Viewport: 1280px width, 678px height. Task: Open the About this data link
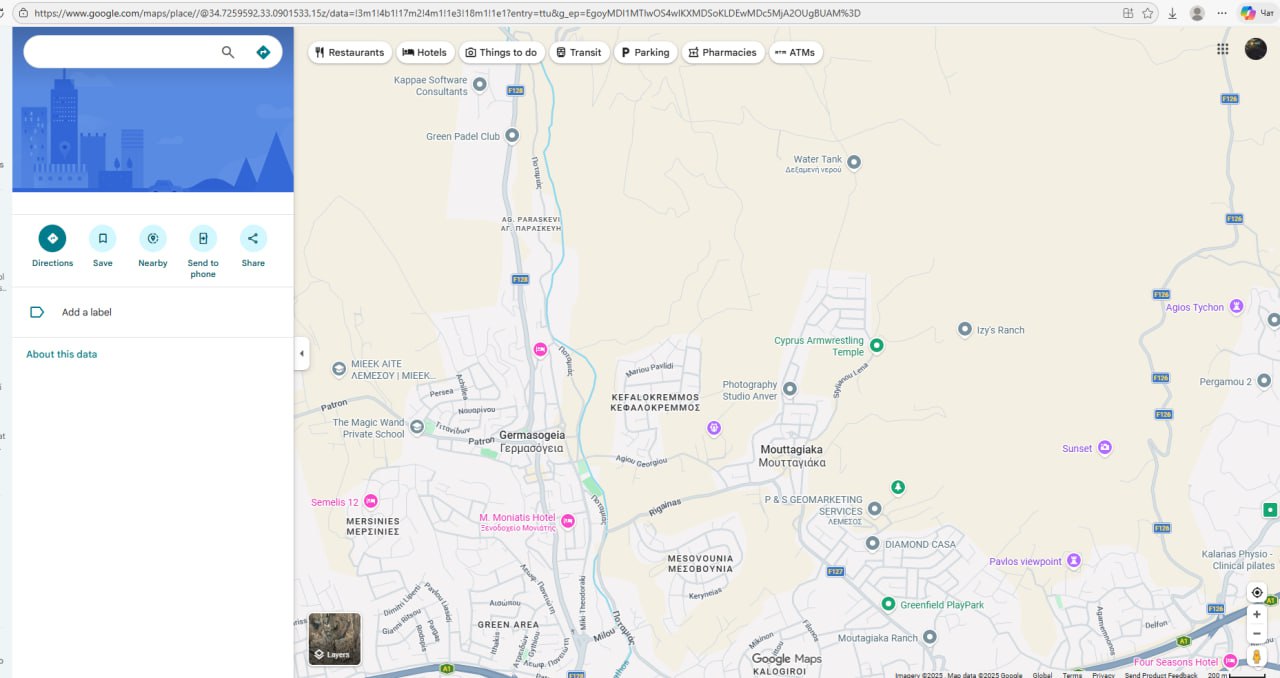point(62,354)
